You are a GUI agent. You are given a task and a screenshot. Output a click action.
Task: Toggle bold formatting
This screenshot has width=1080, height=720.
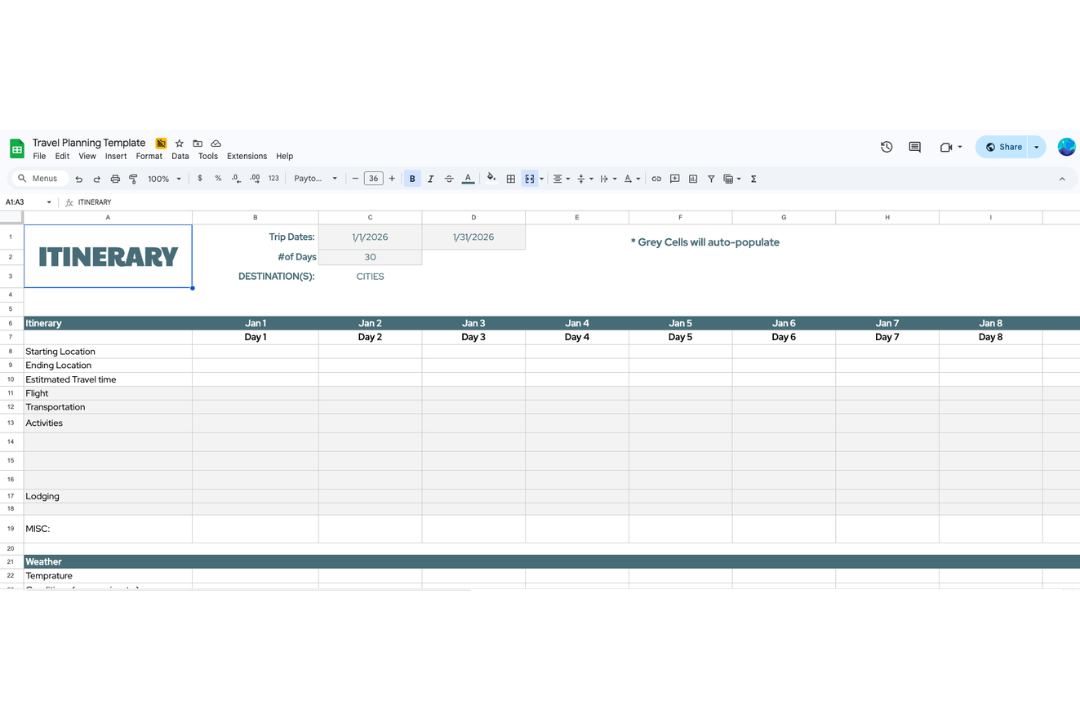click(412, 179)
